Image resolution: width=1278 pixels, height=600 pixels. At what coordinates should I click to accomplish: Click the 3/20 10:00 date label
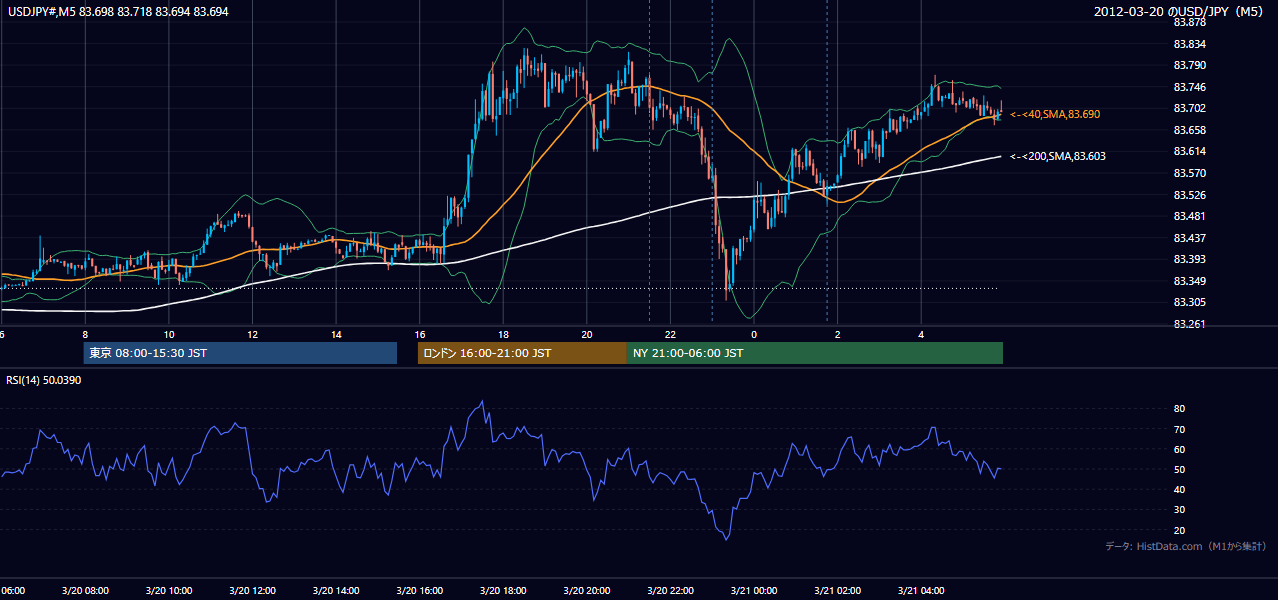click(169, 590)
